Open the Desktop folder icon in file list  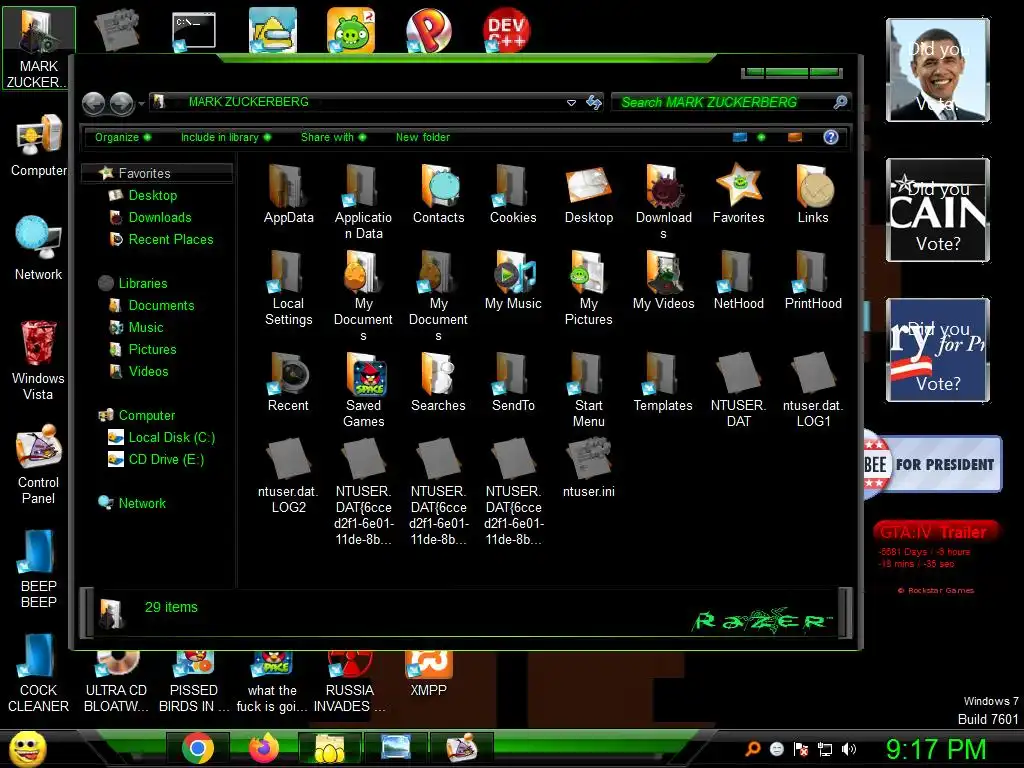tap(588, 194)
